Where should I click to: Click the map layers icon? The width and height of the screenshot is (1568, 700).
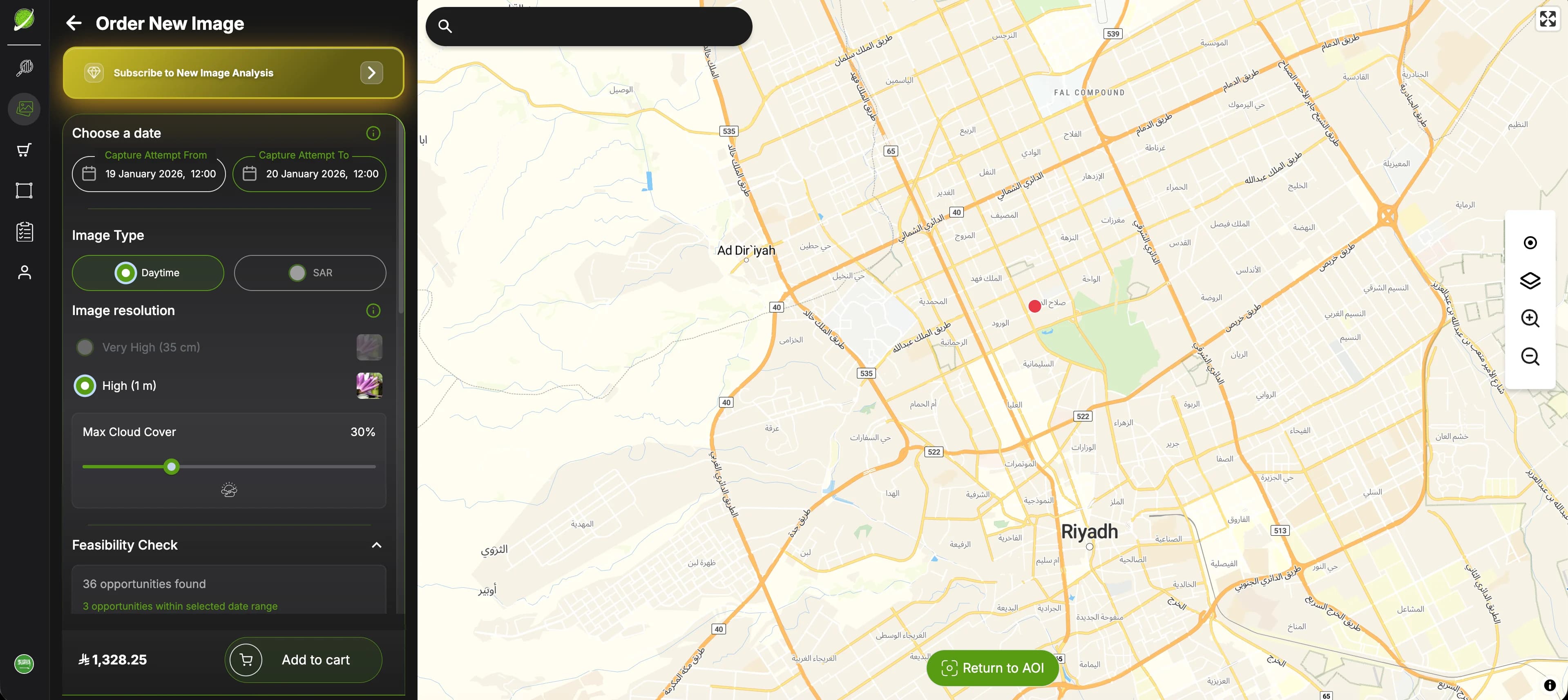pyautogui.click(x=1530, y=281)
